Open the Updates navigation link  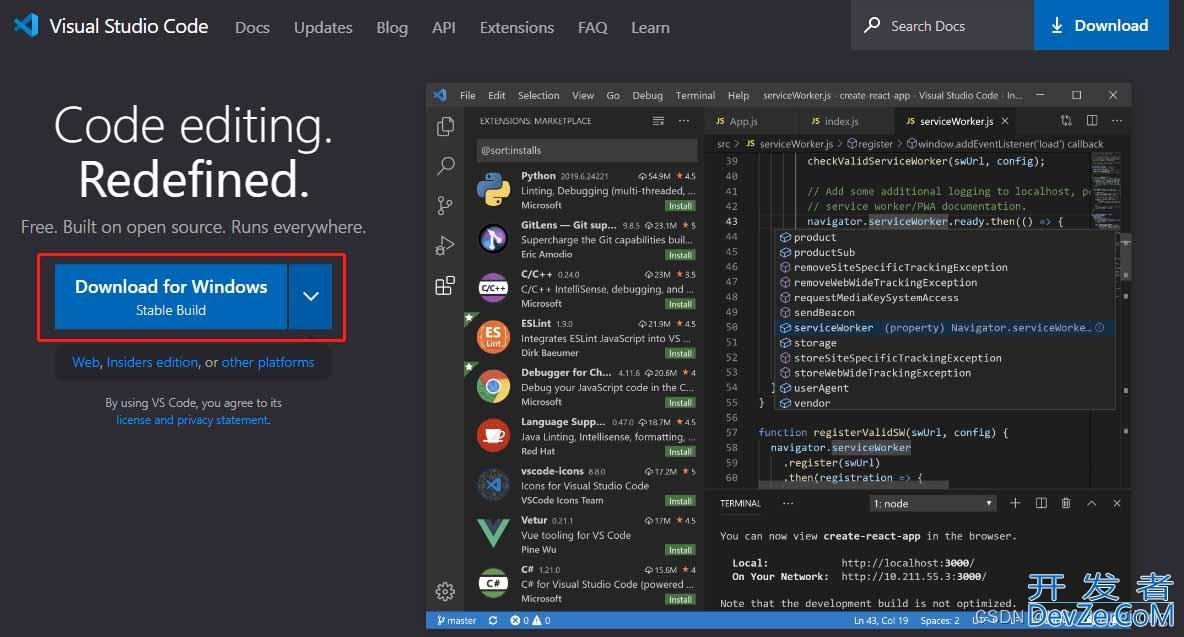tap(323, 27)
